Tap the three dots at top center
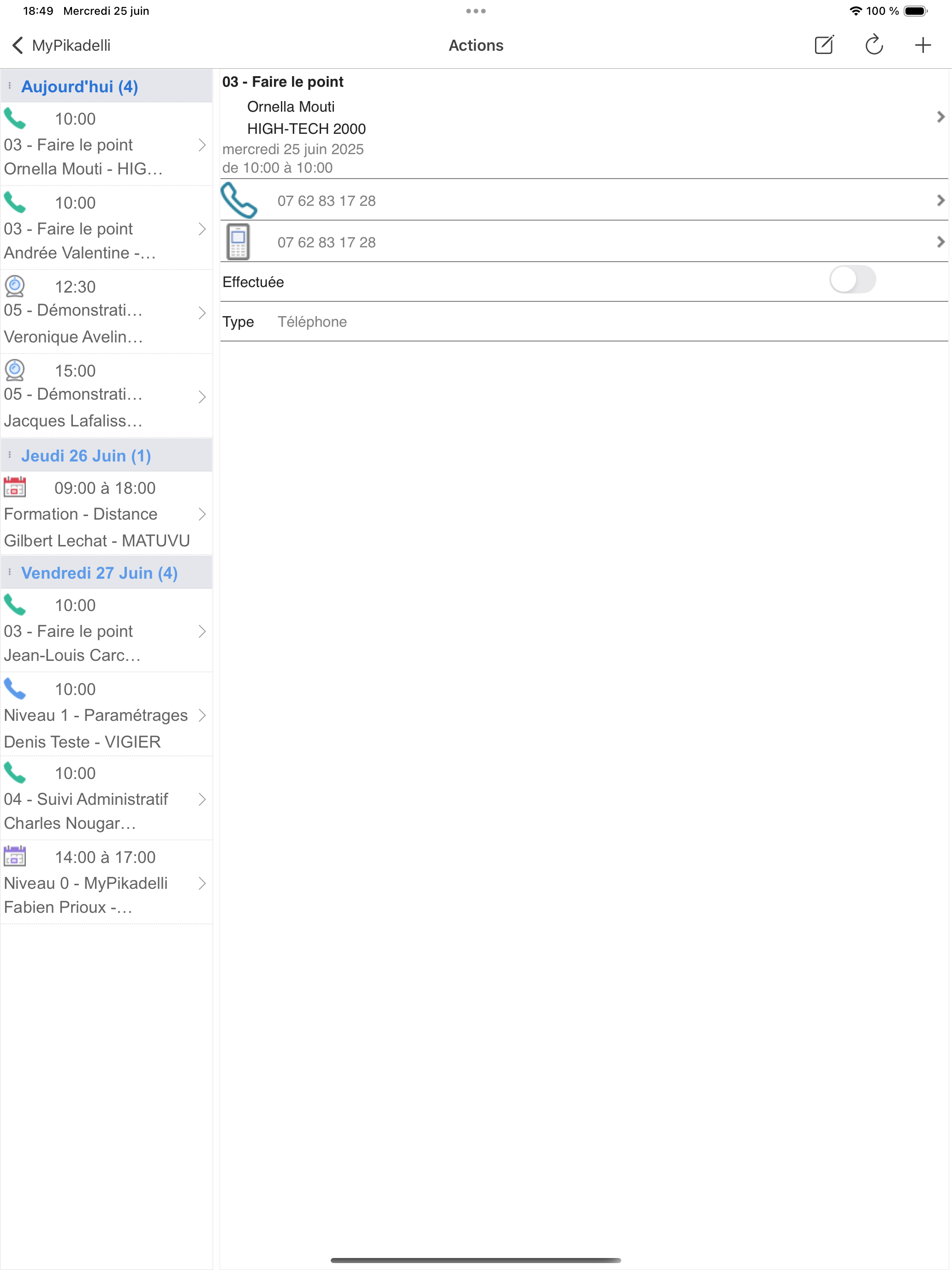 [x=476, y=11]
